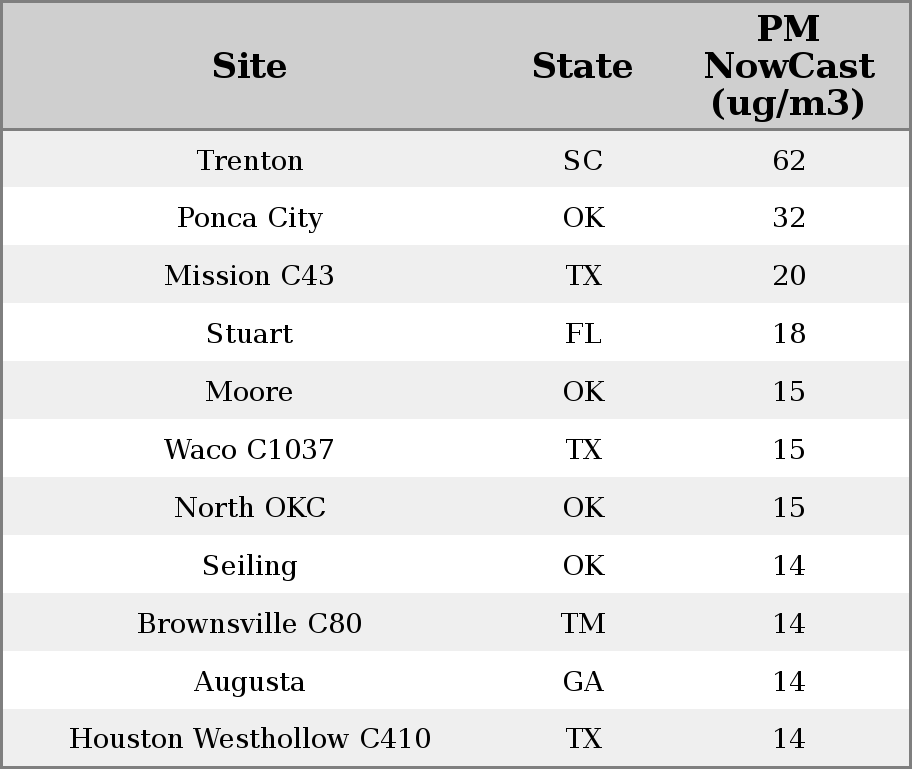The image size is (912, 769).
Task: Click the SC state cell
Action: pos(583,161)
